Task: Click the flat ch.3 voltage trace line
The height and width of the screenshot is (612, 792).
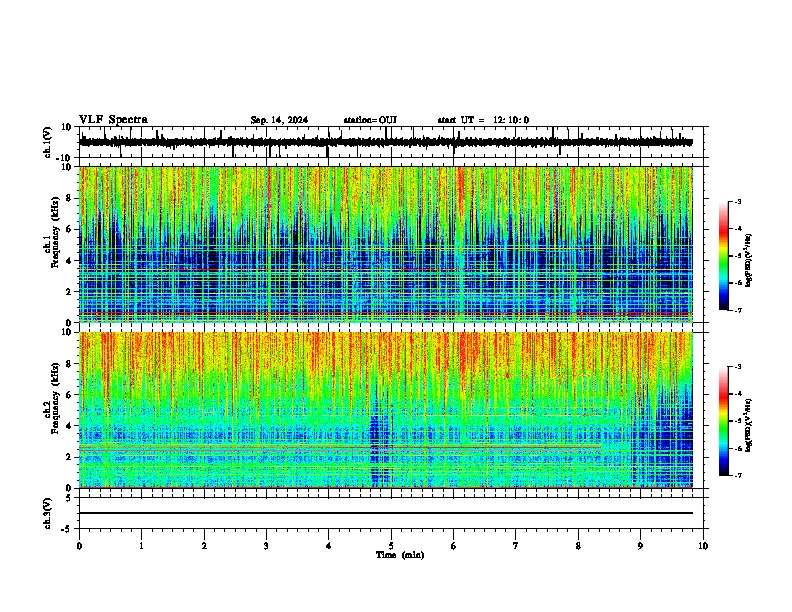Action: tap(386, 513)
